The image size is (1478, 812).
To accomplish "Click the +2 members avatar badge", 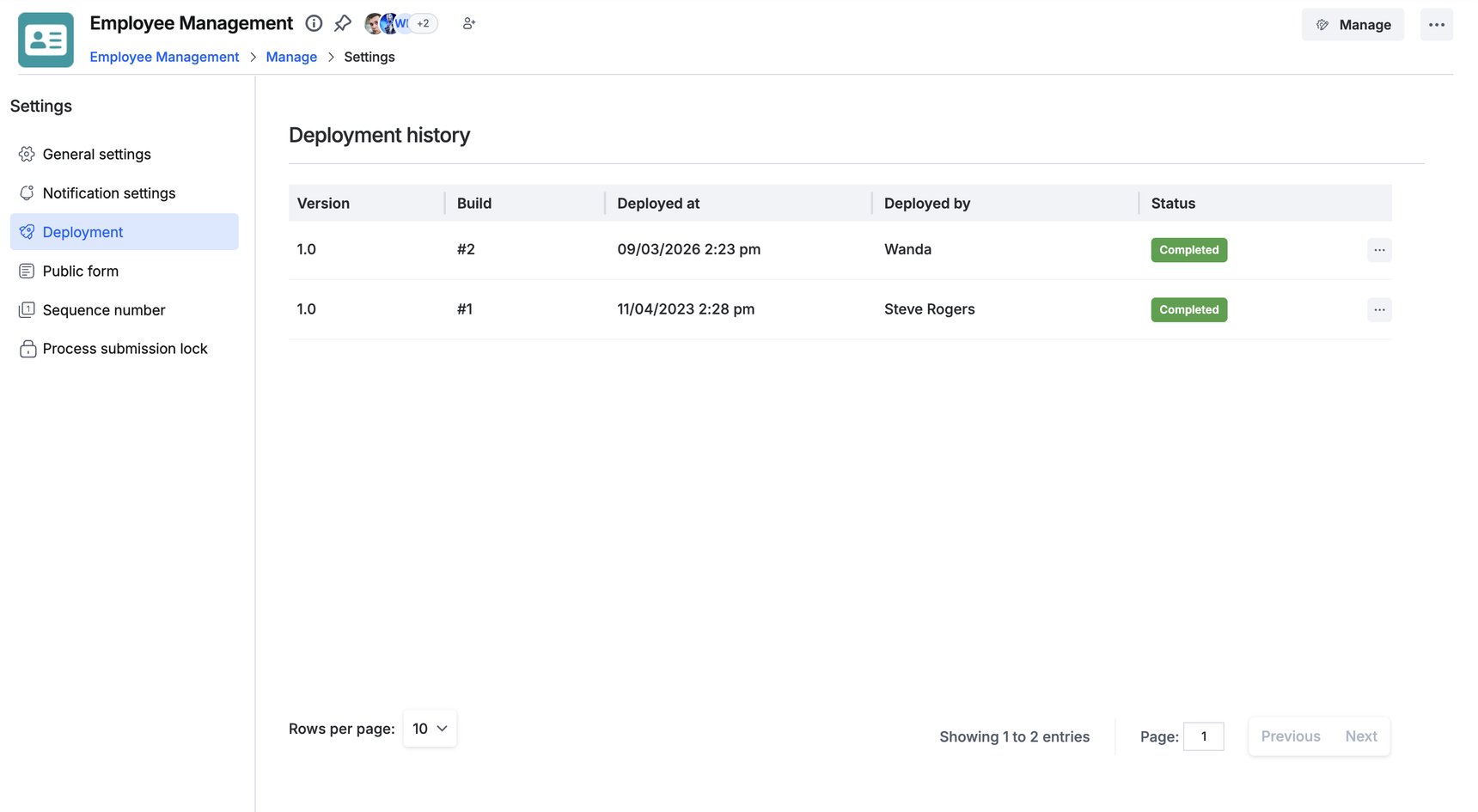I will (423, 23).
